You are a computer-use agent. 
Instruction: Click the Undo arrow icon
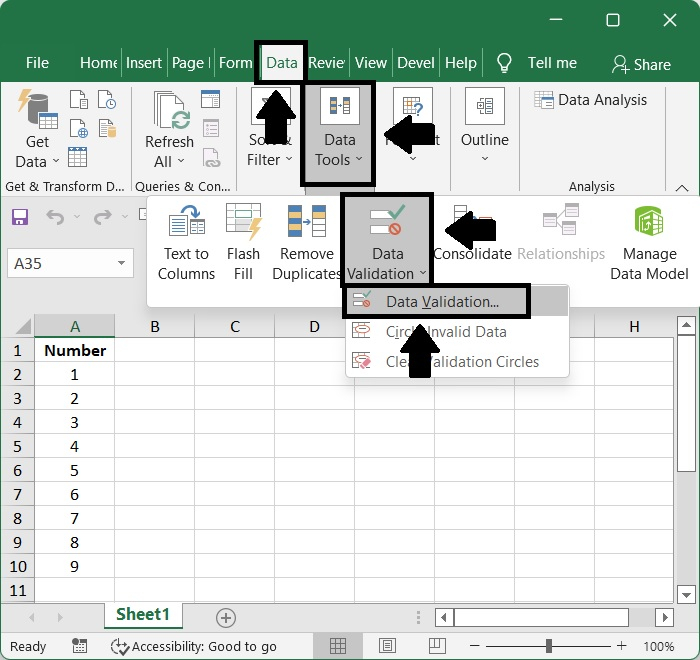click(x=55, y=217)
